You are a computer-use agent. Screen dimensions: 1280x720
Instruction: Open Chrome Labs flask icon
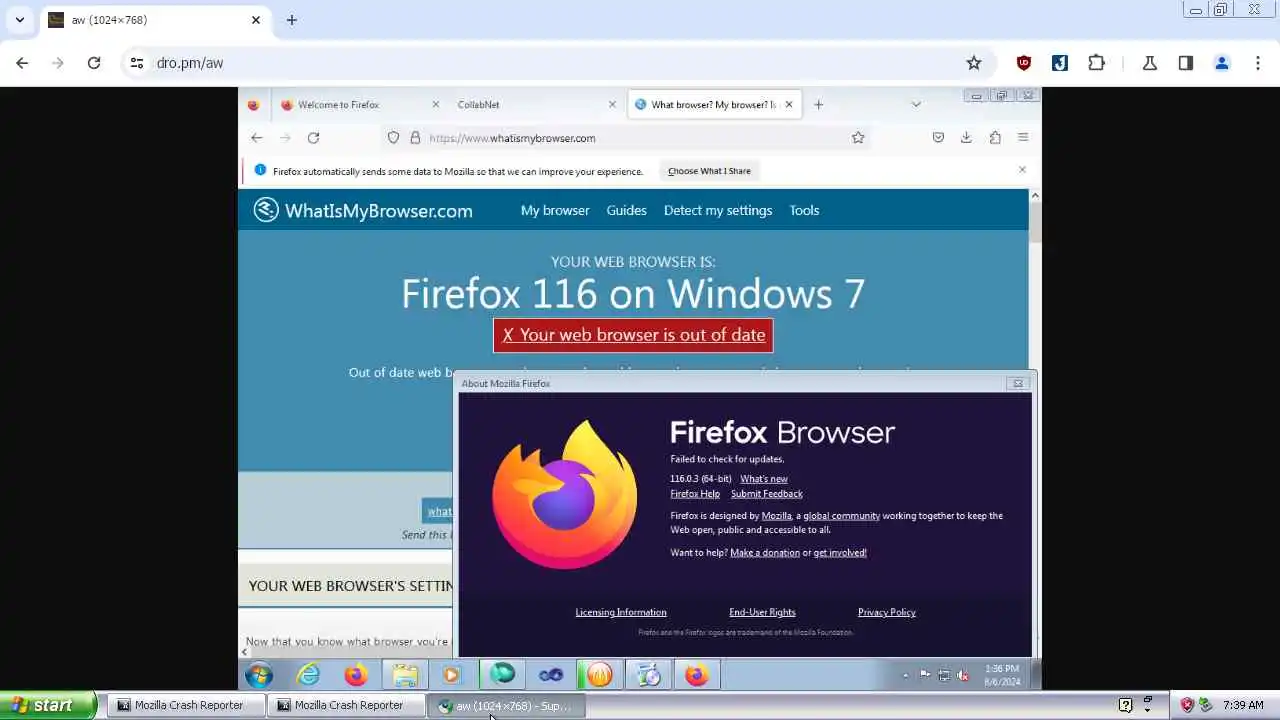click(1150, 63)
